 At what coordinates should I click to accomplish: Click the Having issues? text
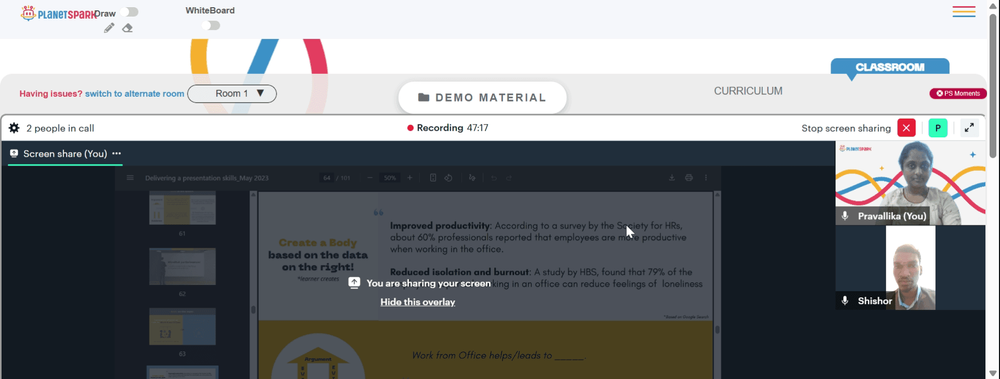click(51, 94)
